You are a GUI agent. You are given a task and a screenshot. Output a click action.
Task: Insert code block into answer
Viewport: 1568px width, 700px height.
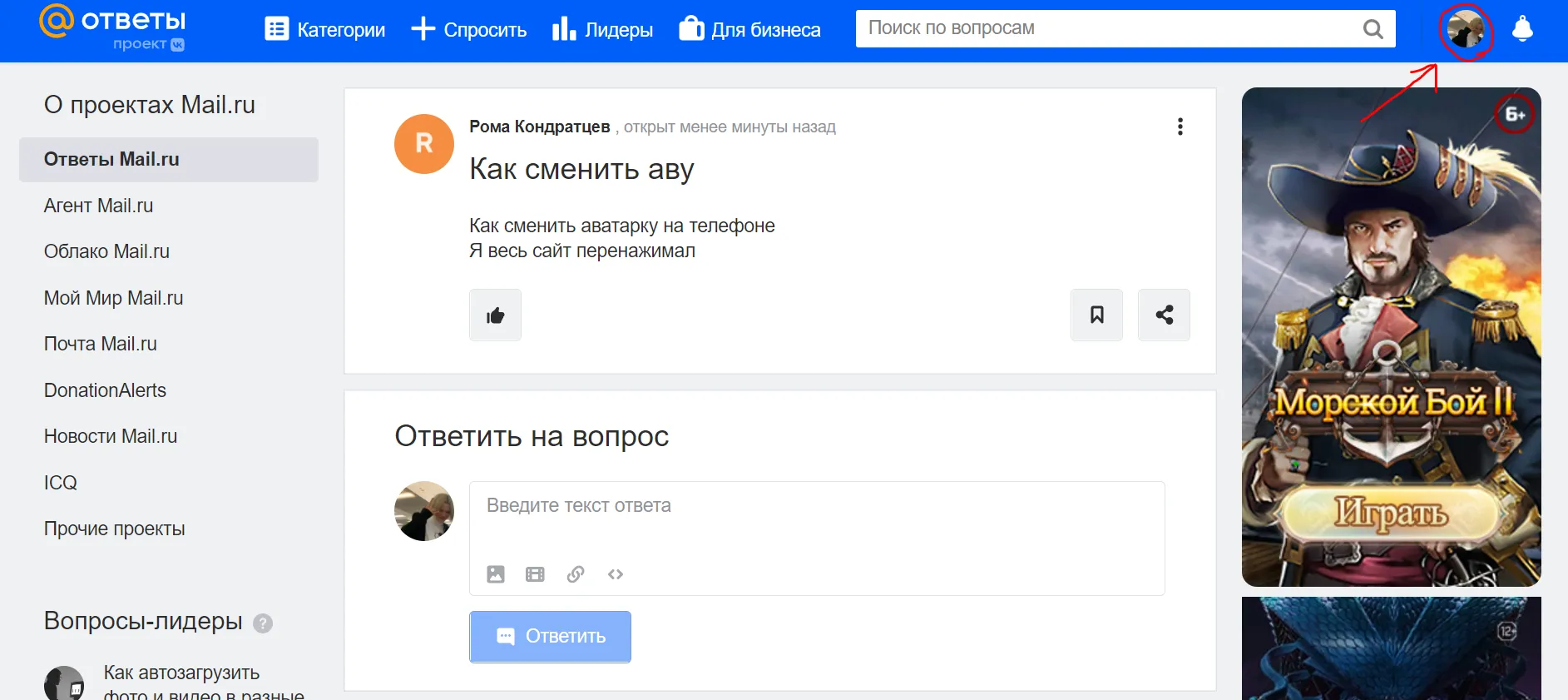(x=616, y=574)
